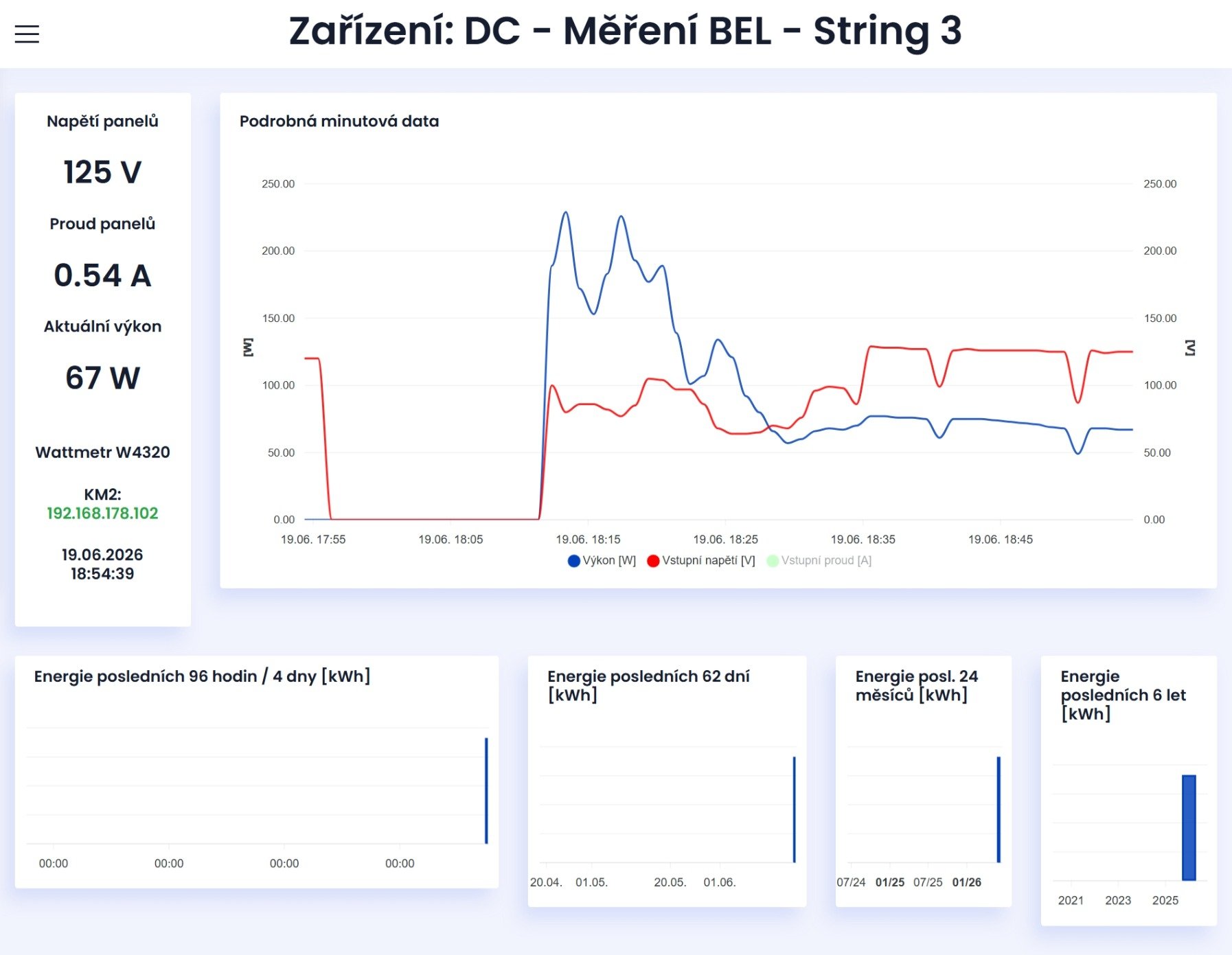Click the Wattmetr W4320 device label

pos(102,452)
